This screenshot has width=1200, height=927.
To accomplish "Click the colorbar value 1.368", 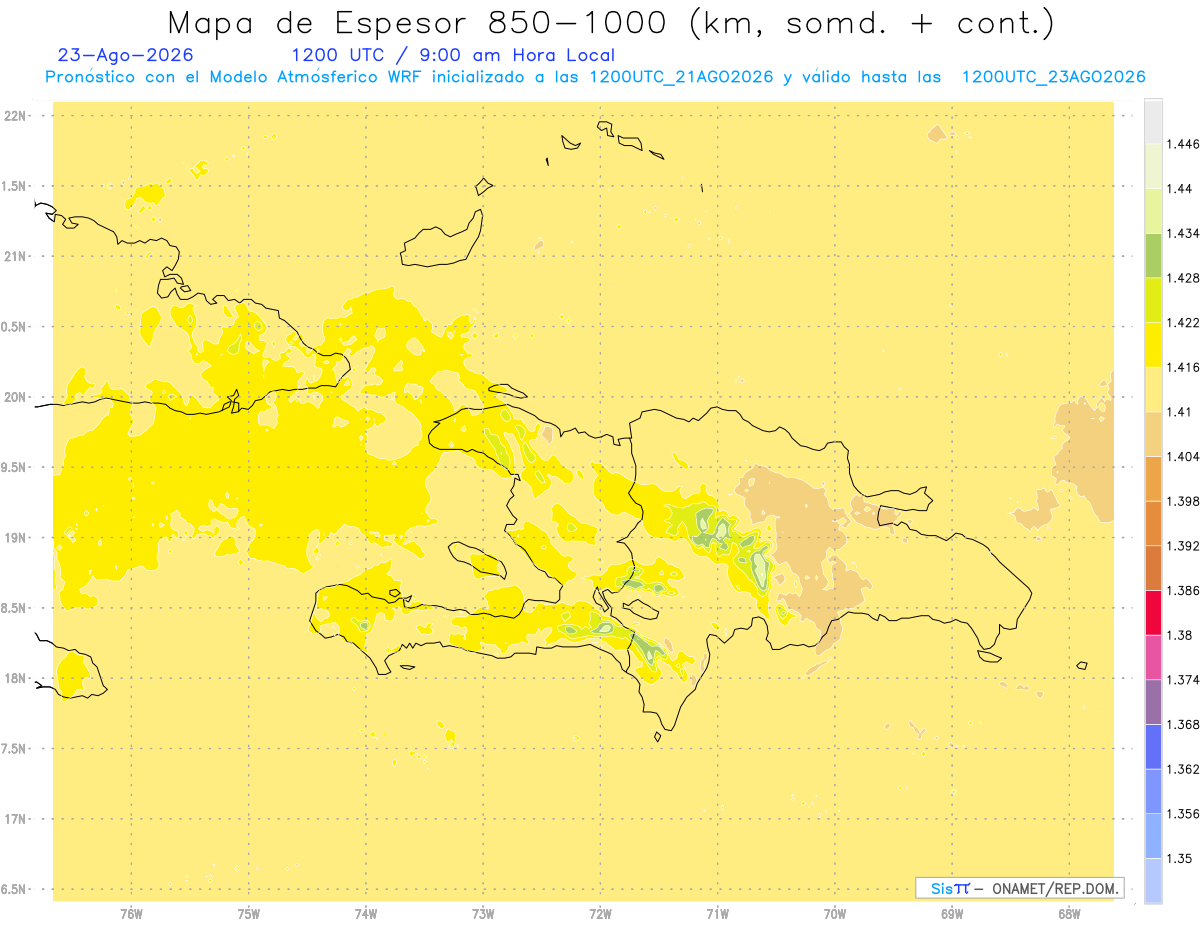I will coord(1183,724).
